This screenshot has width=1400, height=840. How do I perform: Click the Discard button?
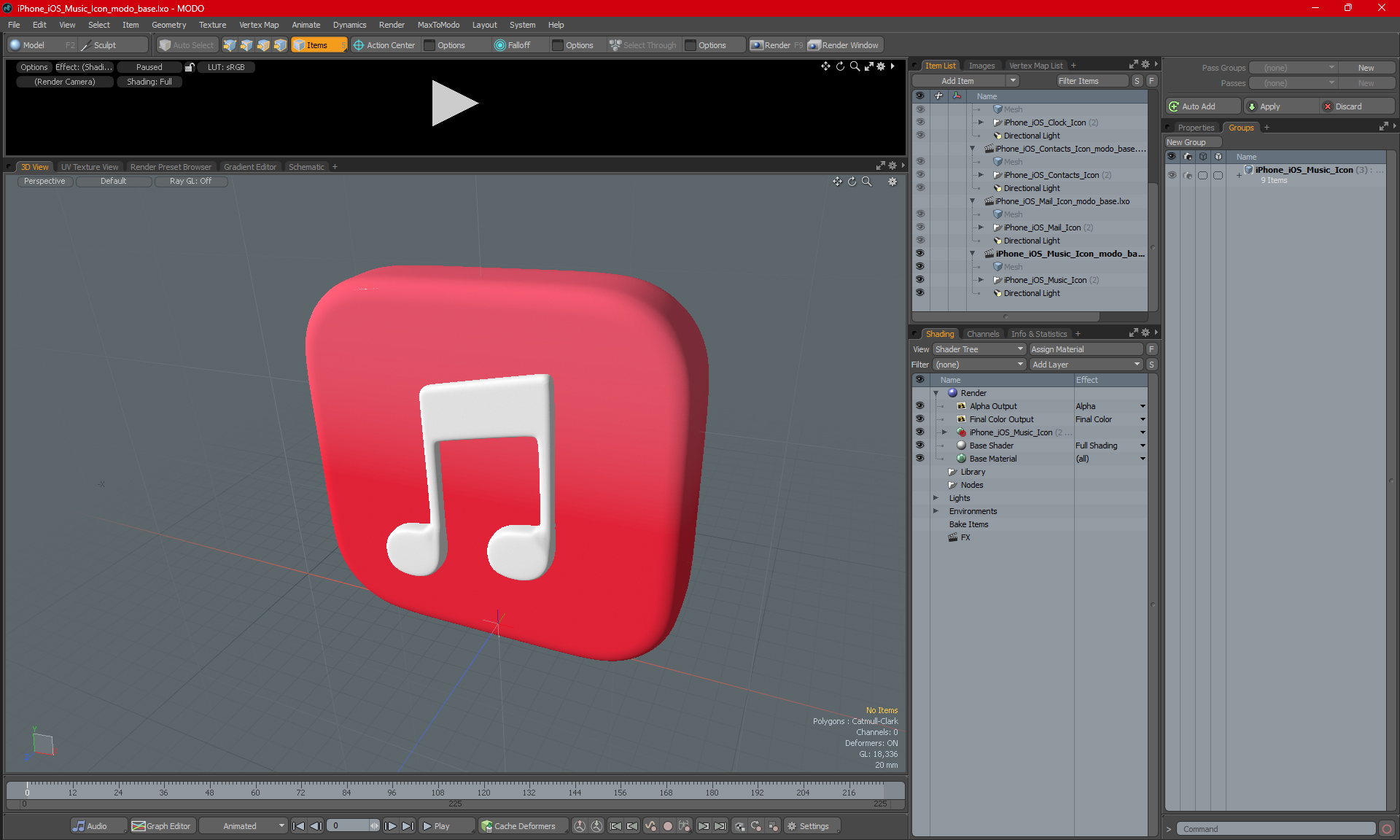point(1357,106)
